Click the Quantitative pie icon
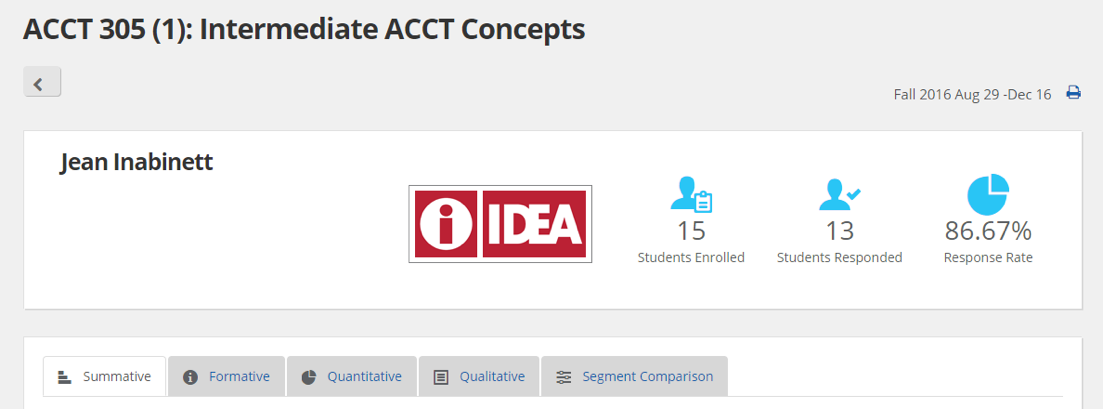This screenshot has width=1103, height=409. tap(309, 377)
